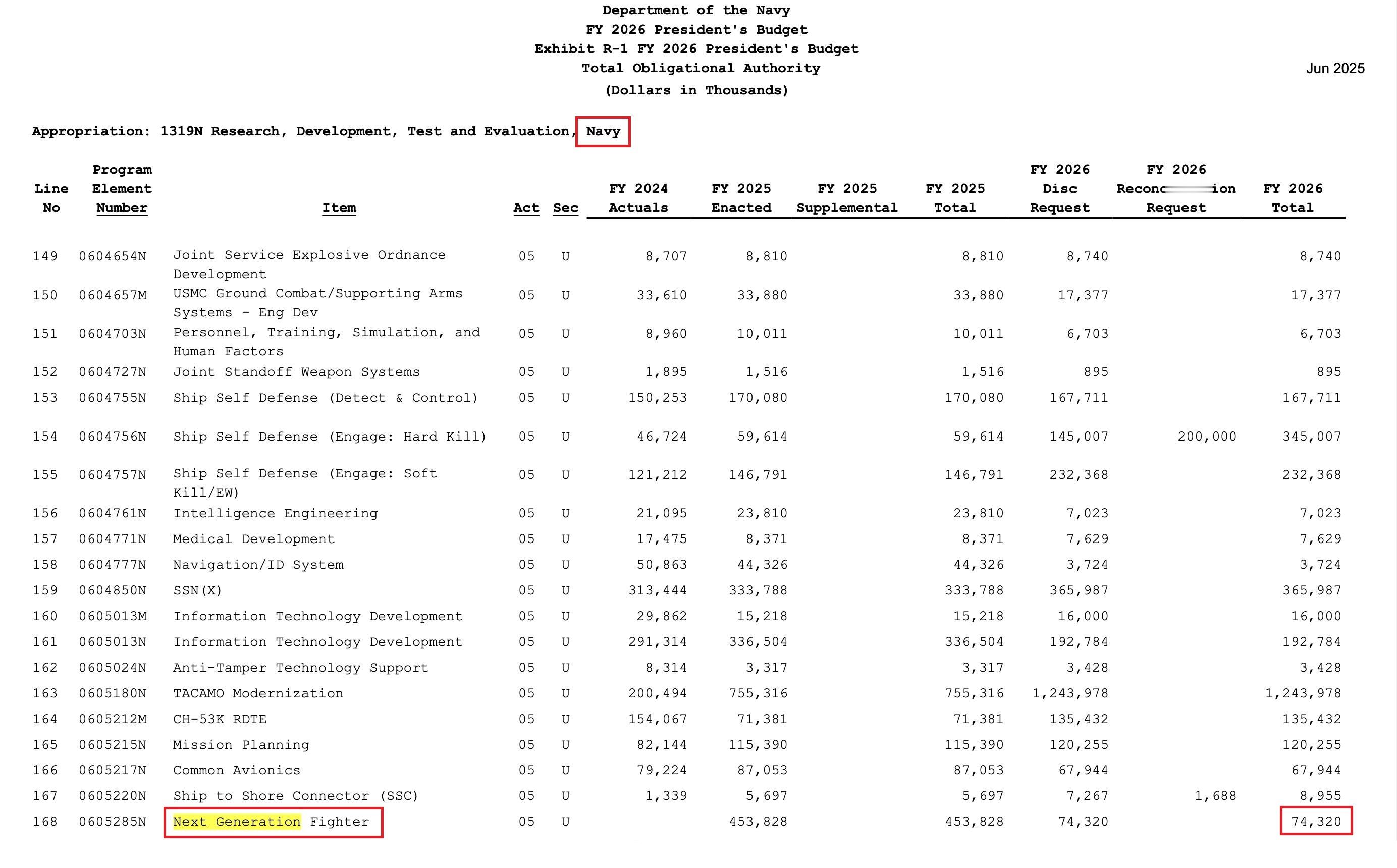Click 'Joint Standoff Weapon Systems' item
Screen dimensions: 1397x868
pyautogui.click(x=296, y=372)
